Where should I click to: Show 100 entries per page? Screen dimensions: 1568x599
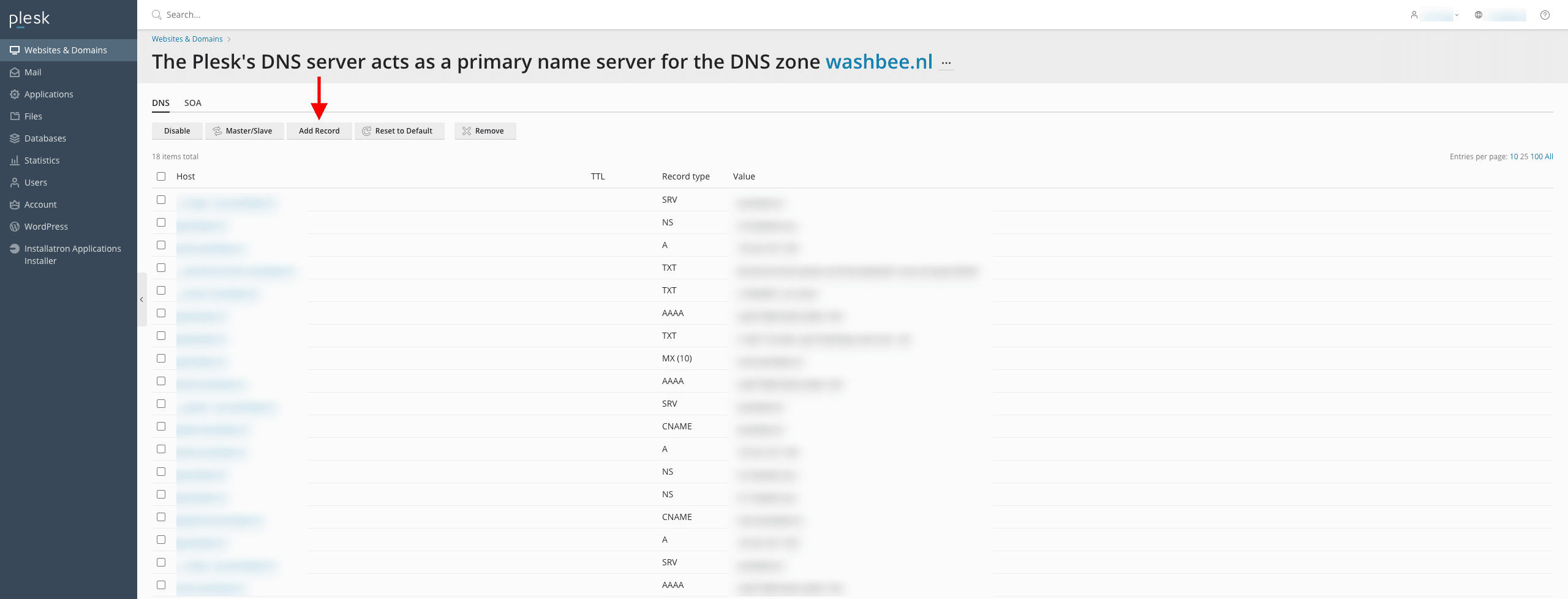tap(1536, 157)
